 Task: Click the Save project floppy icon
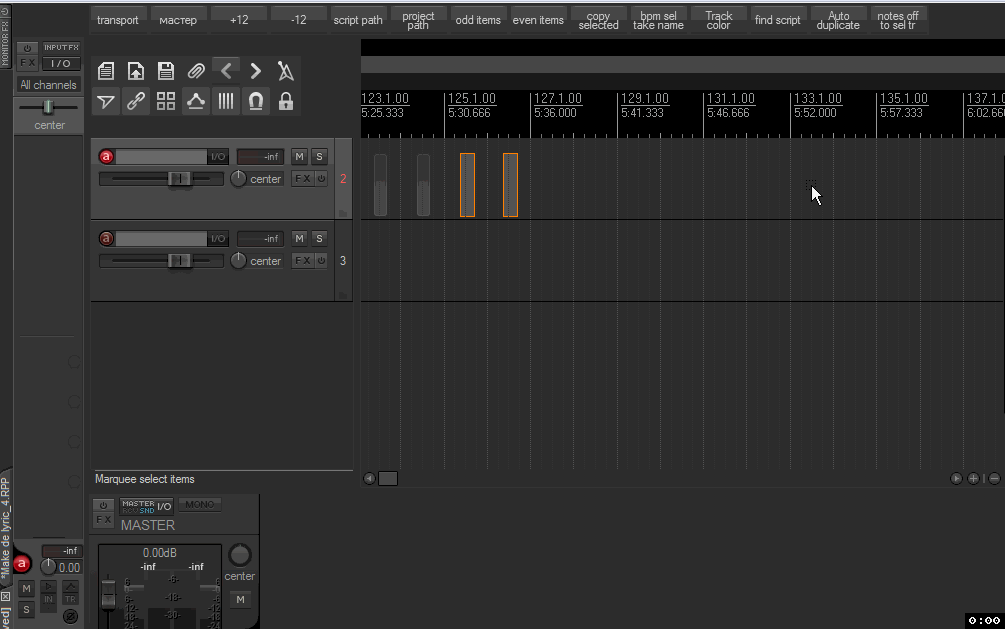tap(166, 71)
